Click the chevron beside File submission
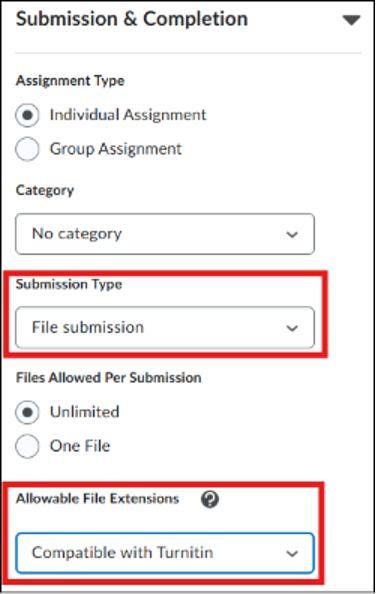The image size is (376, 594). pyautogui.click(x=292, y=328)
